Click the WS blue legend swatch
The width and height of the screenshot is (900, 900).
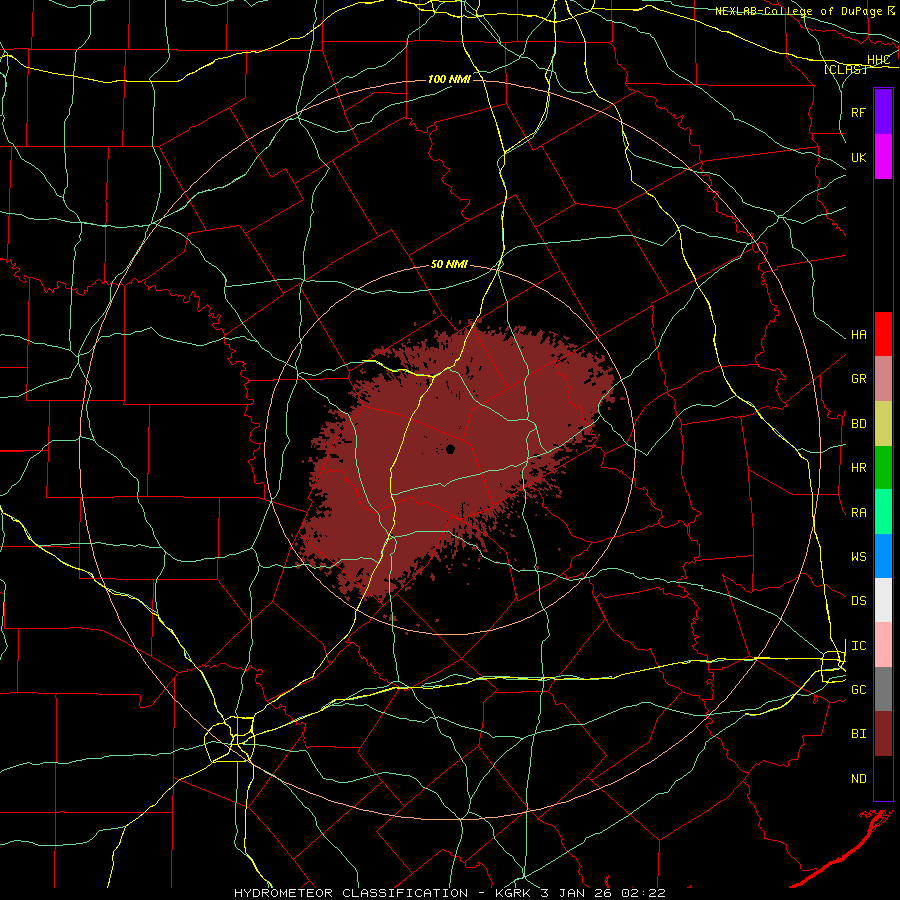pos(883,556)
